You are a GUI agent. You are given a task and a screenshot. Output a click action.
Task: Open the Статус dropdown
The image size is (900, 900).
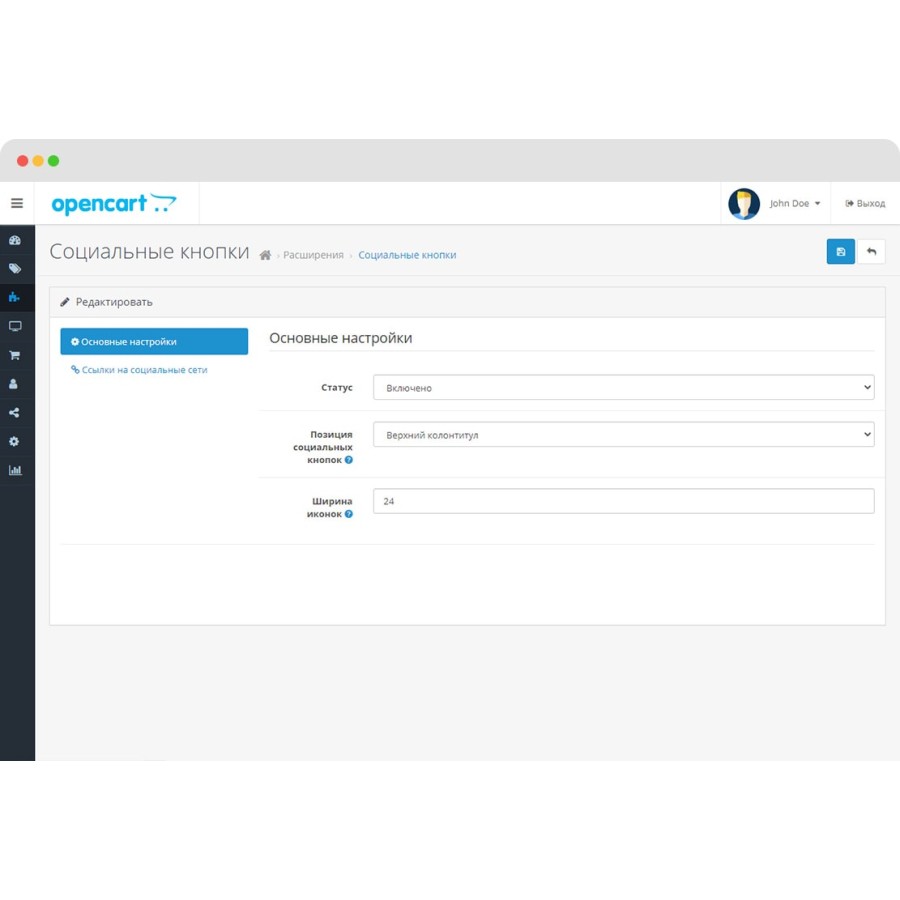click(623, 387)
